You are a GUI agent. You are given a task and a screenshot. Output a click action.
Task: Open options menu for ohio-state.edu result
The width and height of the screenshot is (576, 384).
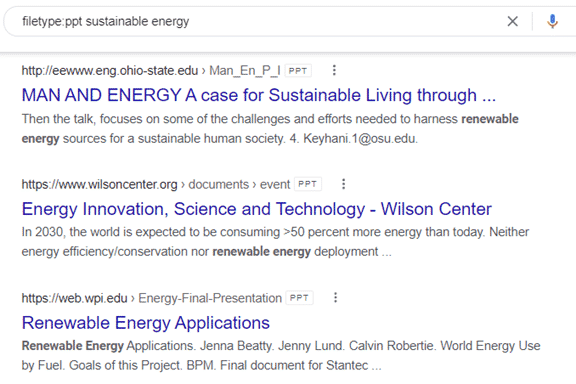[x=334, y=70]
